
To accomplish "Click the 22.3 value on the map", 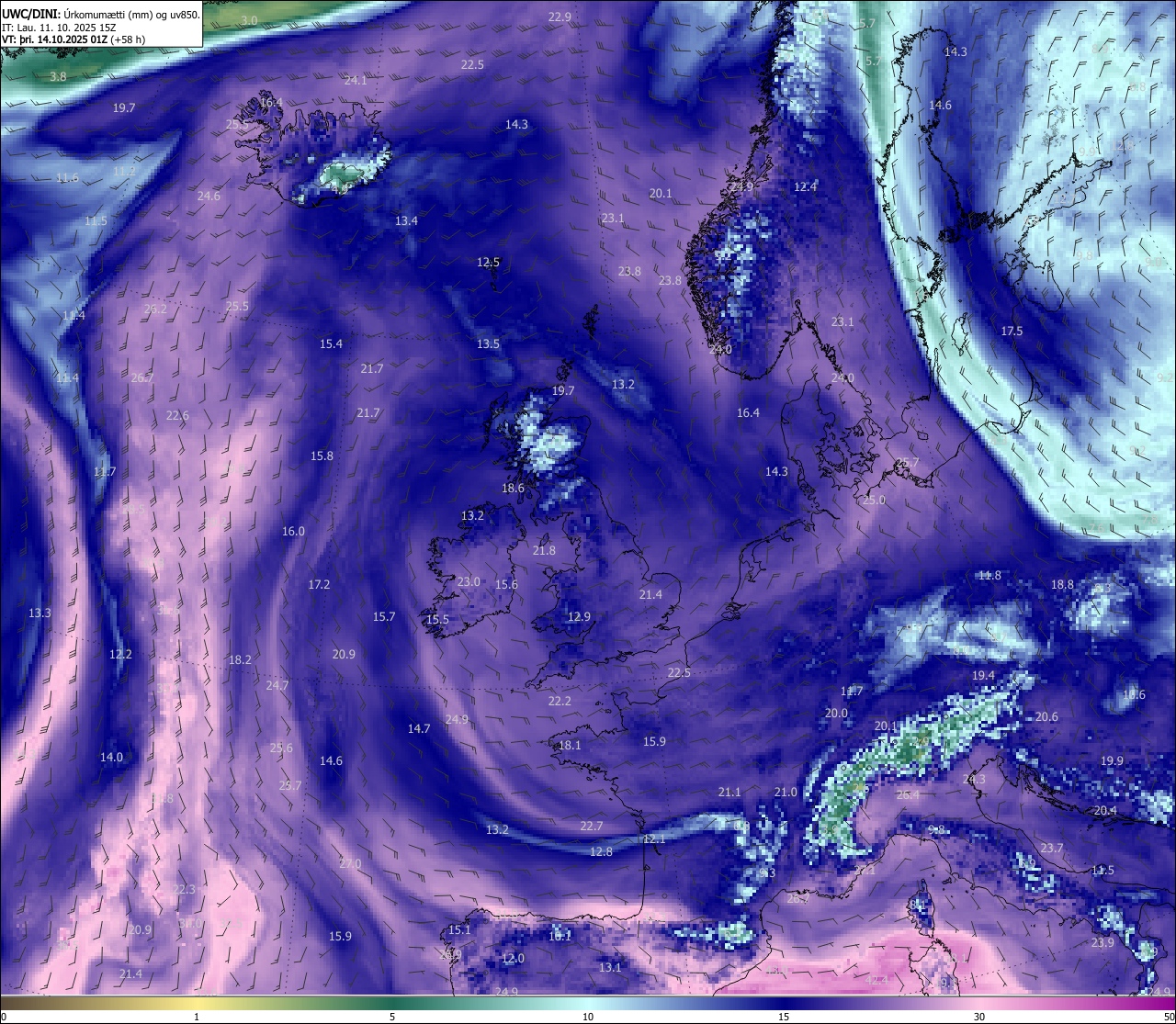I will pos(184,889).
